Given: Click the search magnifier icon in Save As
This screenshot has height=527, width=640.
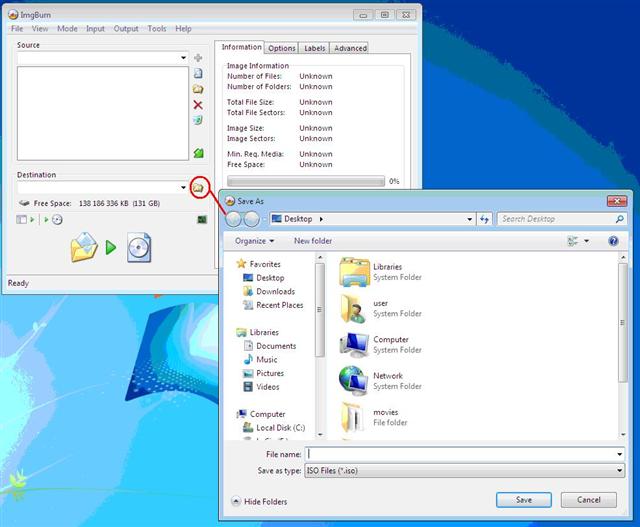Looking at the screenshot, I should (x=619, y=219).
